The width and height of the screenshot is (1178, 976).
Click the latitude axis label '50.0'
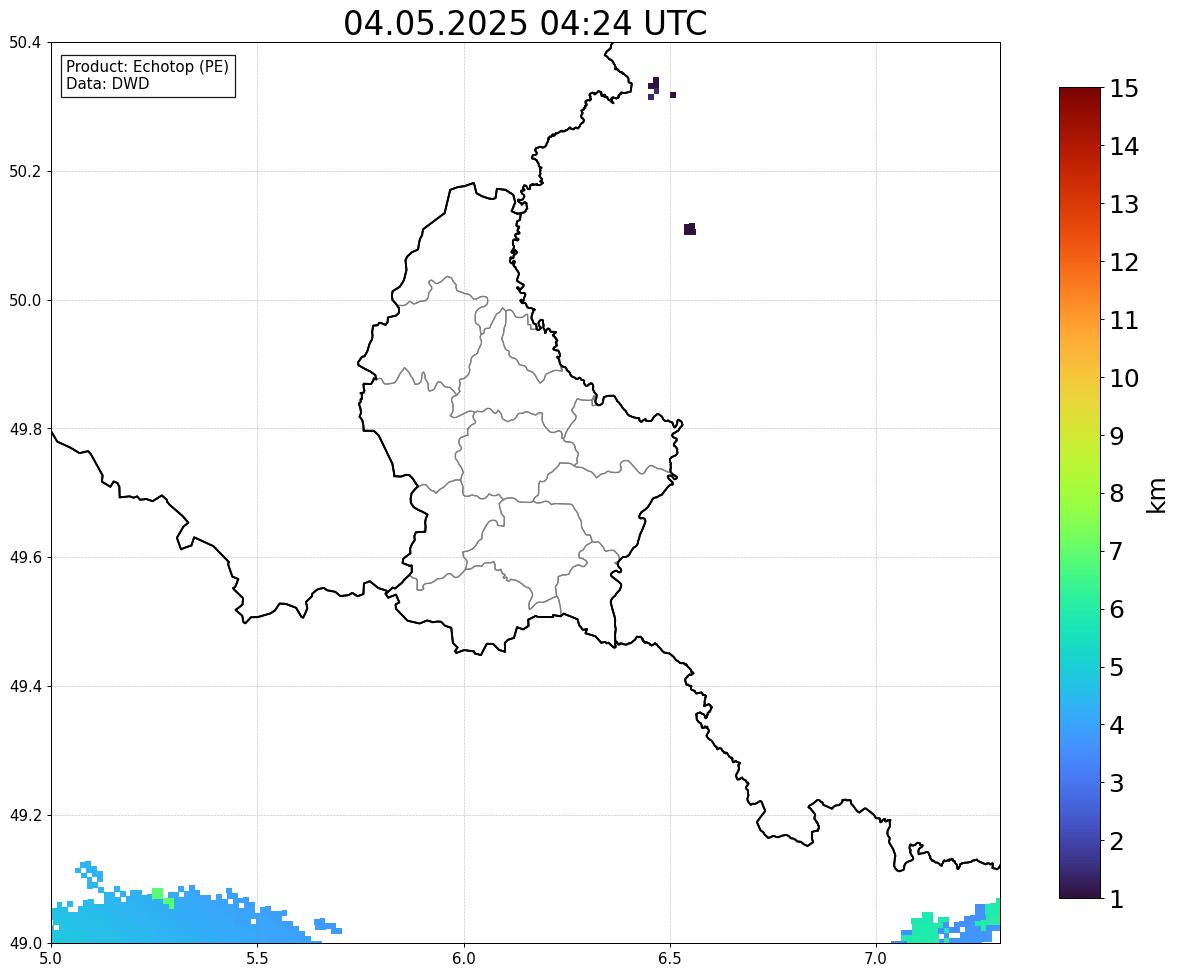click(25, 301)
